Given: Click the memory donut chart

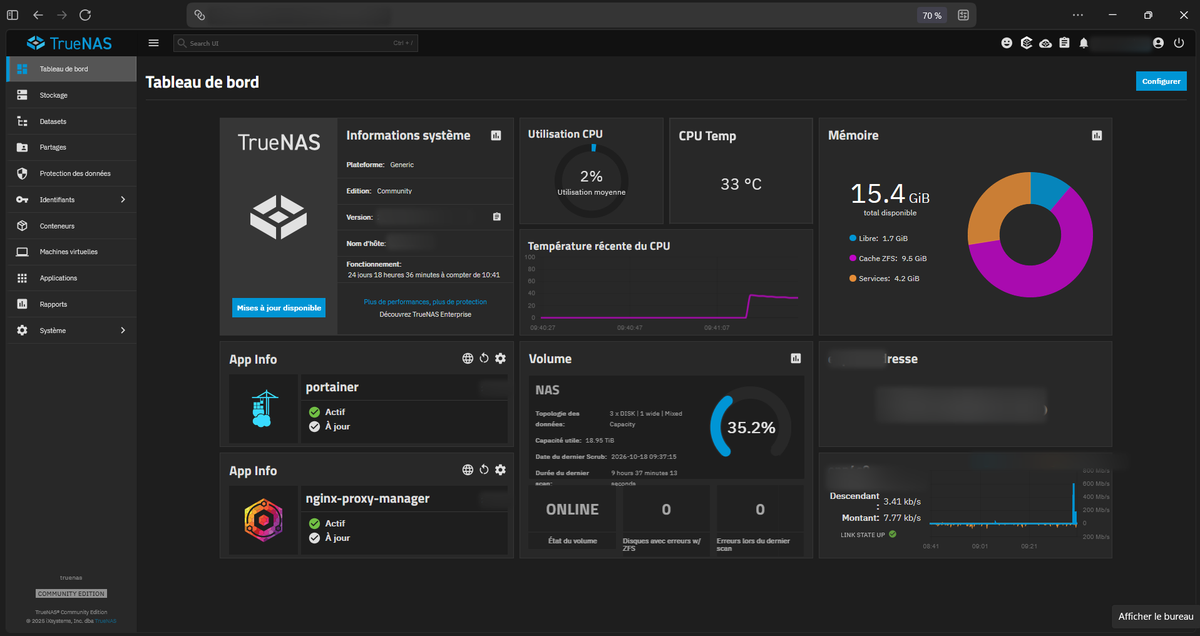Looking at the screenshot, I should pyautogui.click(x=1030, y=234).
